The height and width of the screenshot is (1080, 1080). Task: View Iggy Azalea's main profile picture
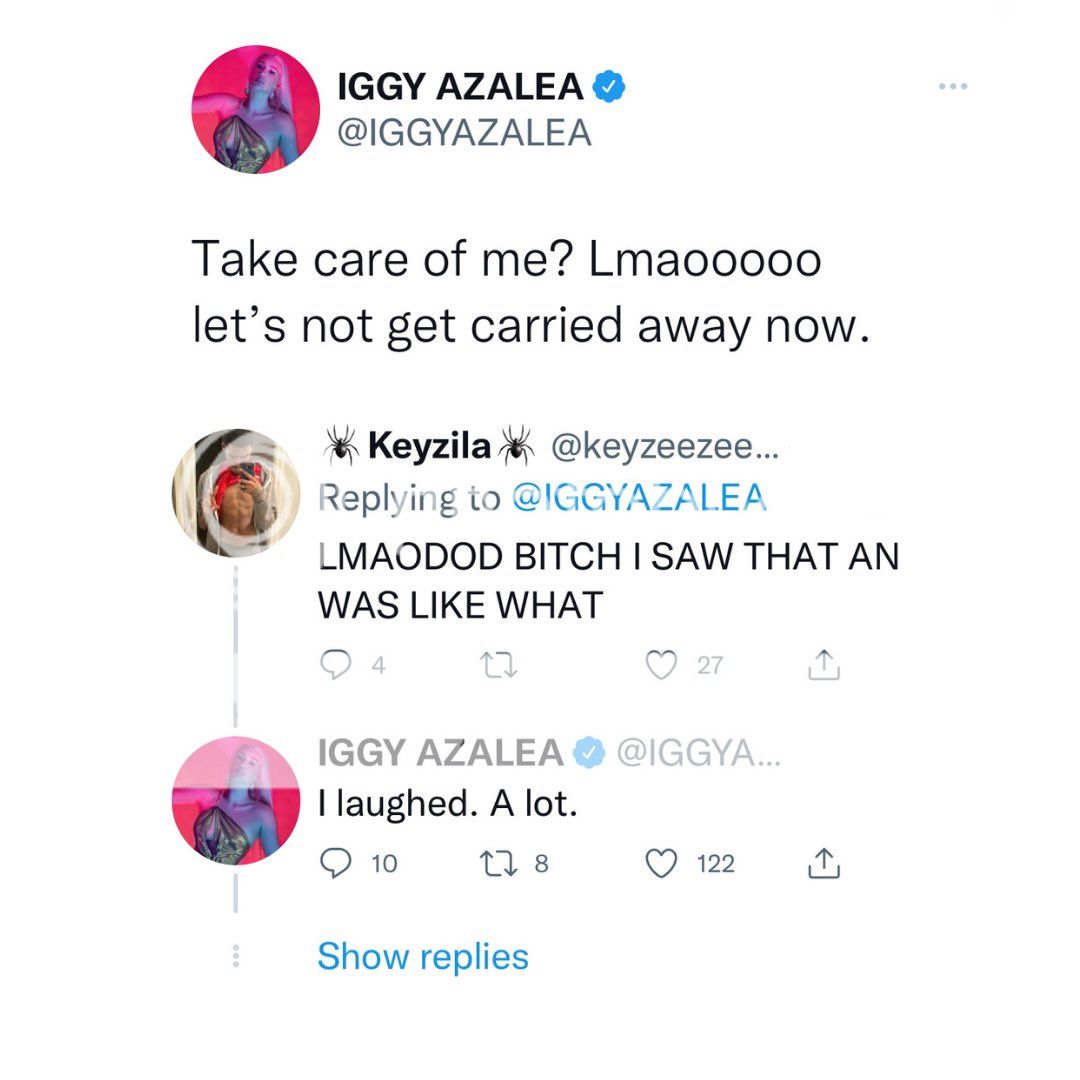point(255,110)
